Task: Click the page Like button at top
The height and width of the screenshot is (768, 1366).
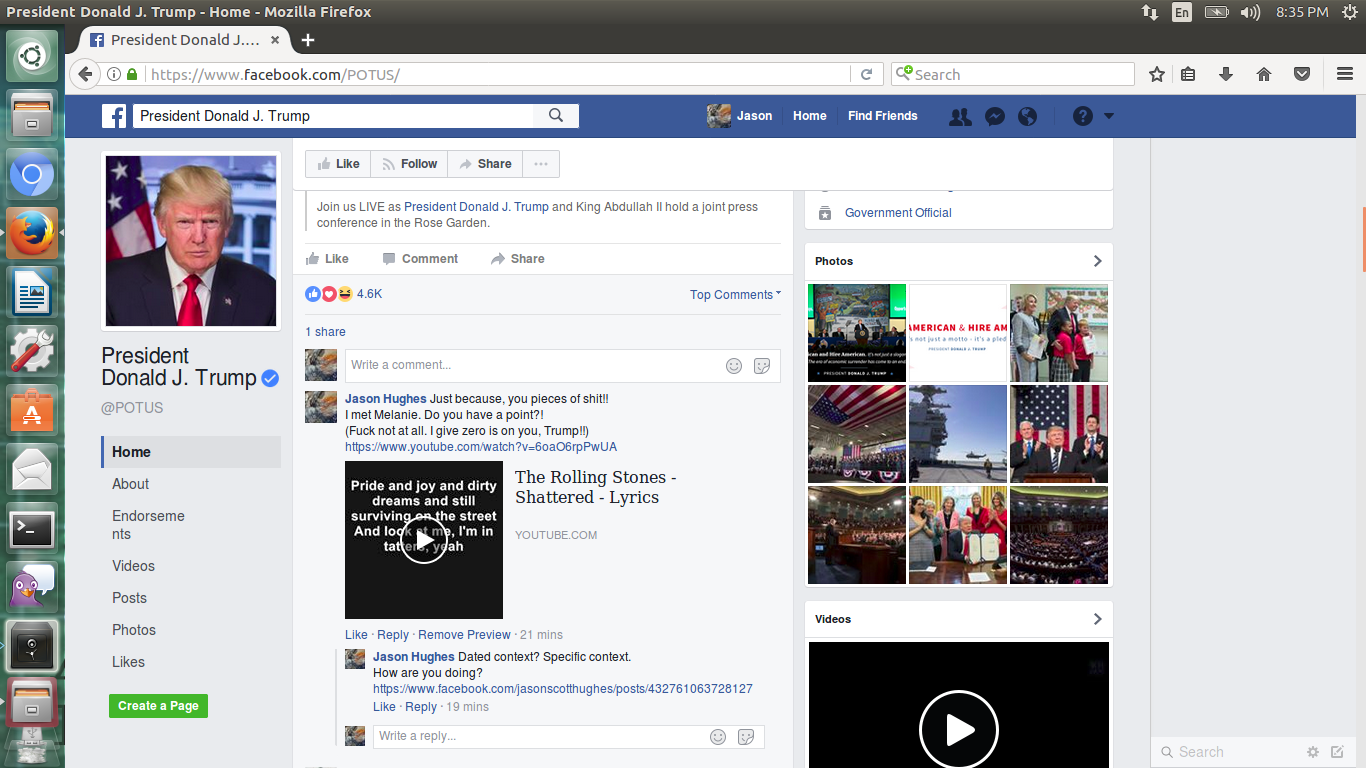Action: coord(338,164)
